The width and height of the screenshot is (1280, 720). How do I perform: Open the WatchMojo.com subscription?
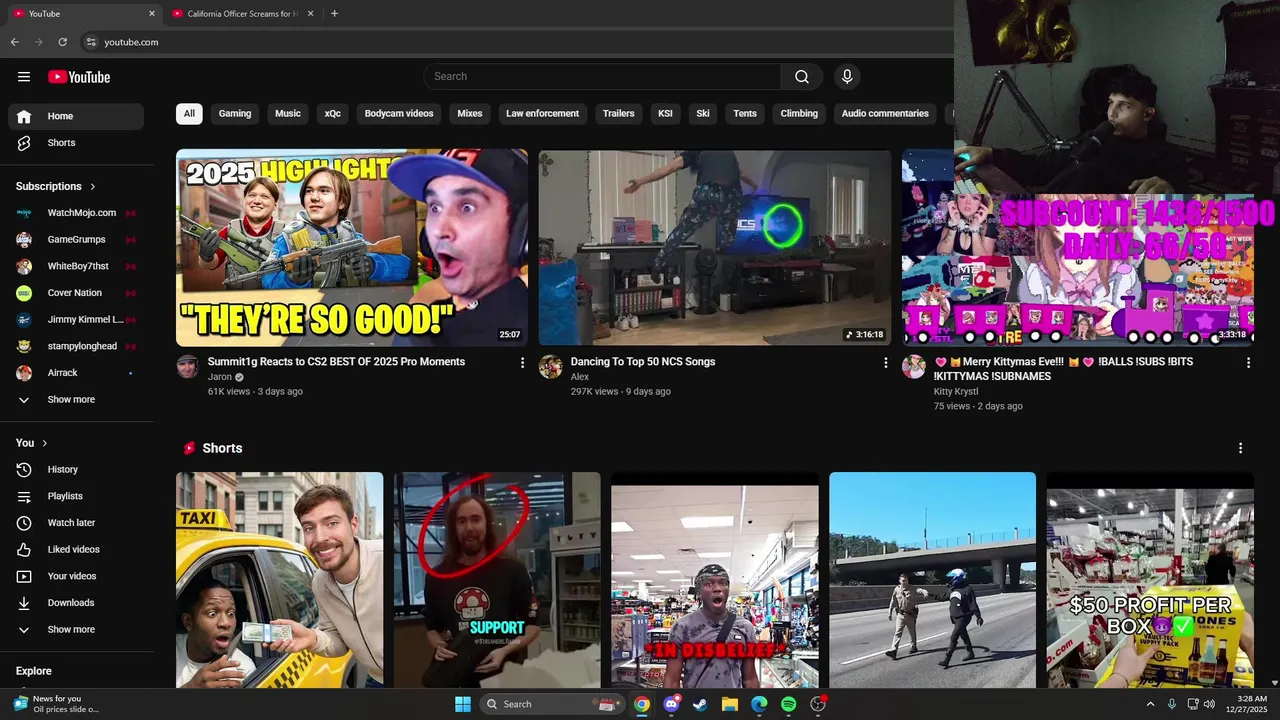pos(76,213)
